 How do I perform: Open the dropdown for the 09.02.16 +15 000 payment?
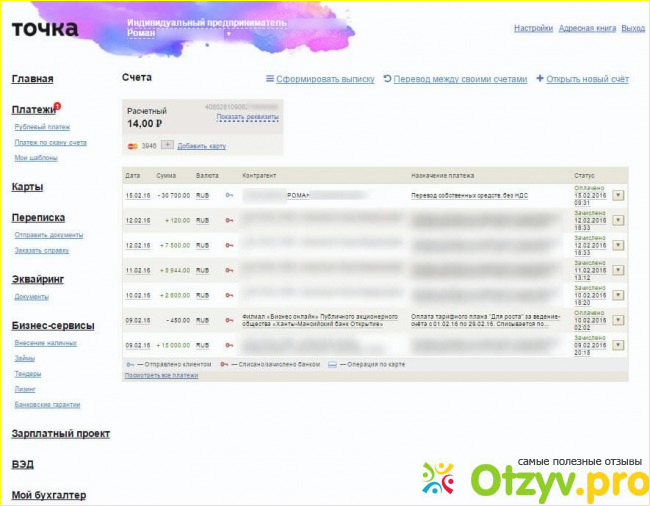[617, 345]
